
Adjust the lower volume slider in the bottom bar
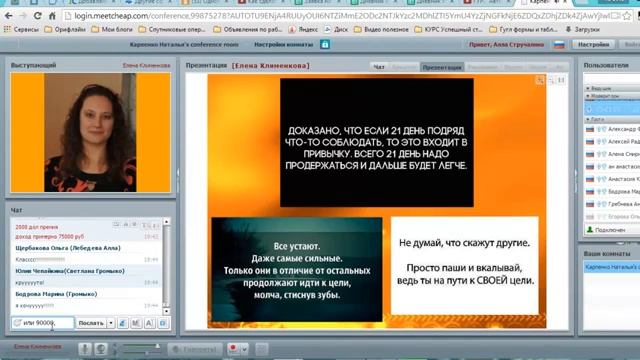141,353
